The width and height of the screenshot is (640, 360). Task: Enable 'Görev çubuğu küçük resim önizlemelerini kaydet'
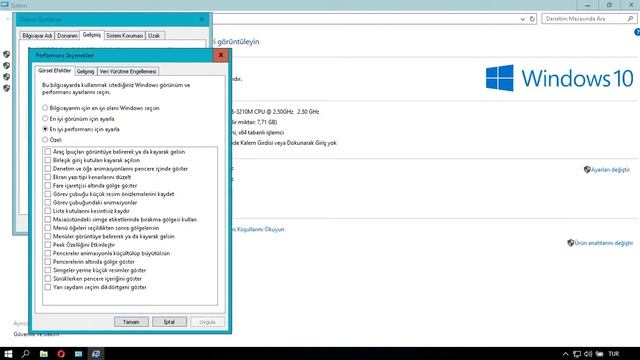pos(48,194)
